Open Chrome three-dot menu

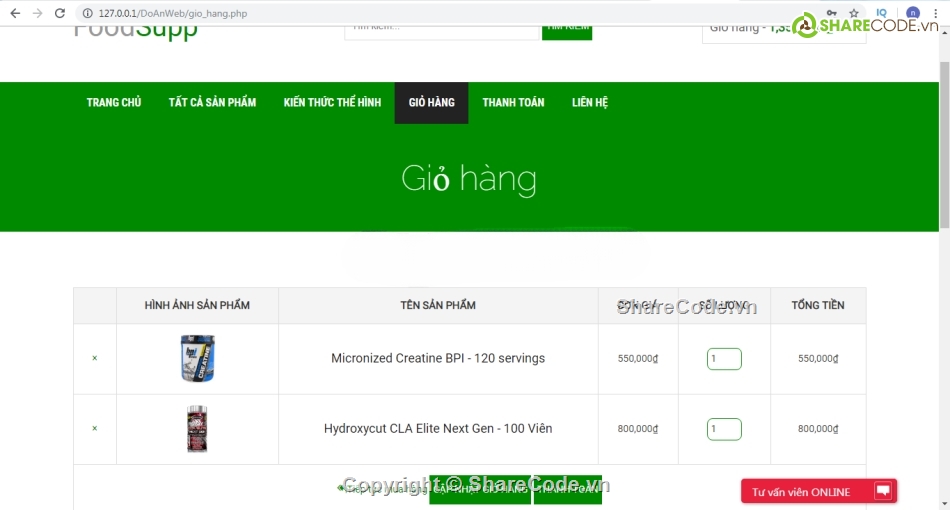[935, 13]
